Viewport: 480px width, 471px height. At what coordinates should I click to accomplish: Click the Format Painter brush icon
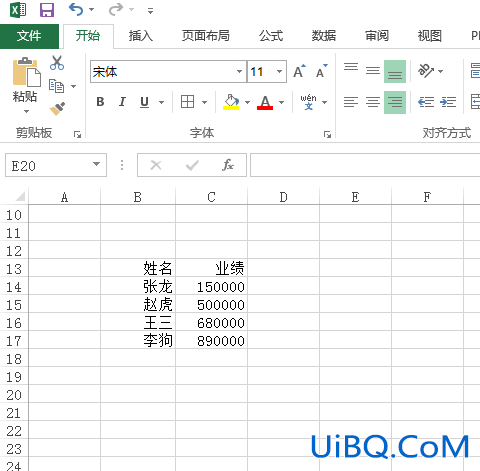pos(57,109)
